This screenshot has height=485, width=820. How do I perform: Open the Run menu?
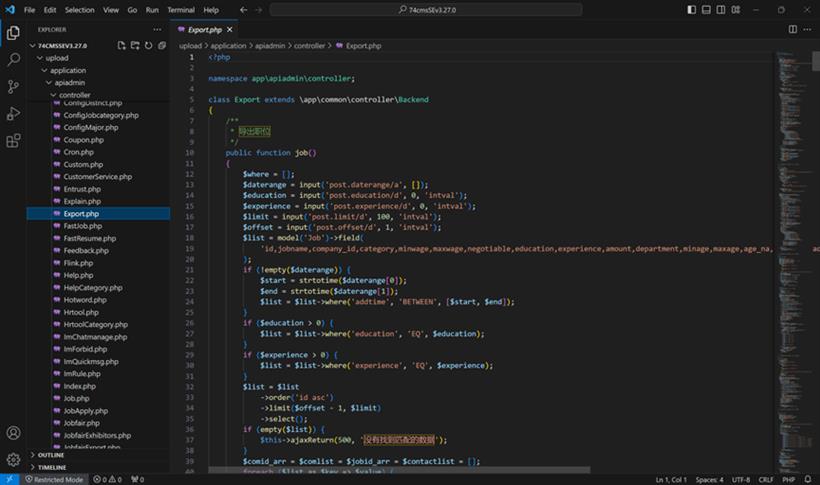[x=152, y=9]
